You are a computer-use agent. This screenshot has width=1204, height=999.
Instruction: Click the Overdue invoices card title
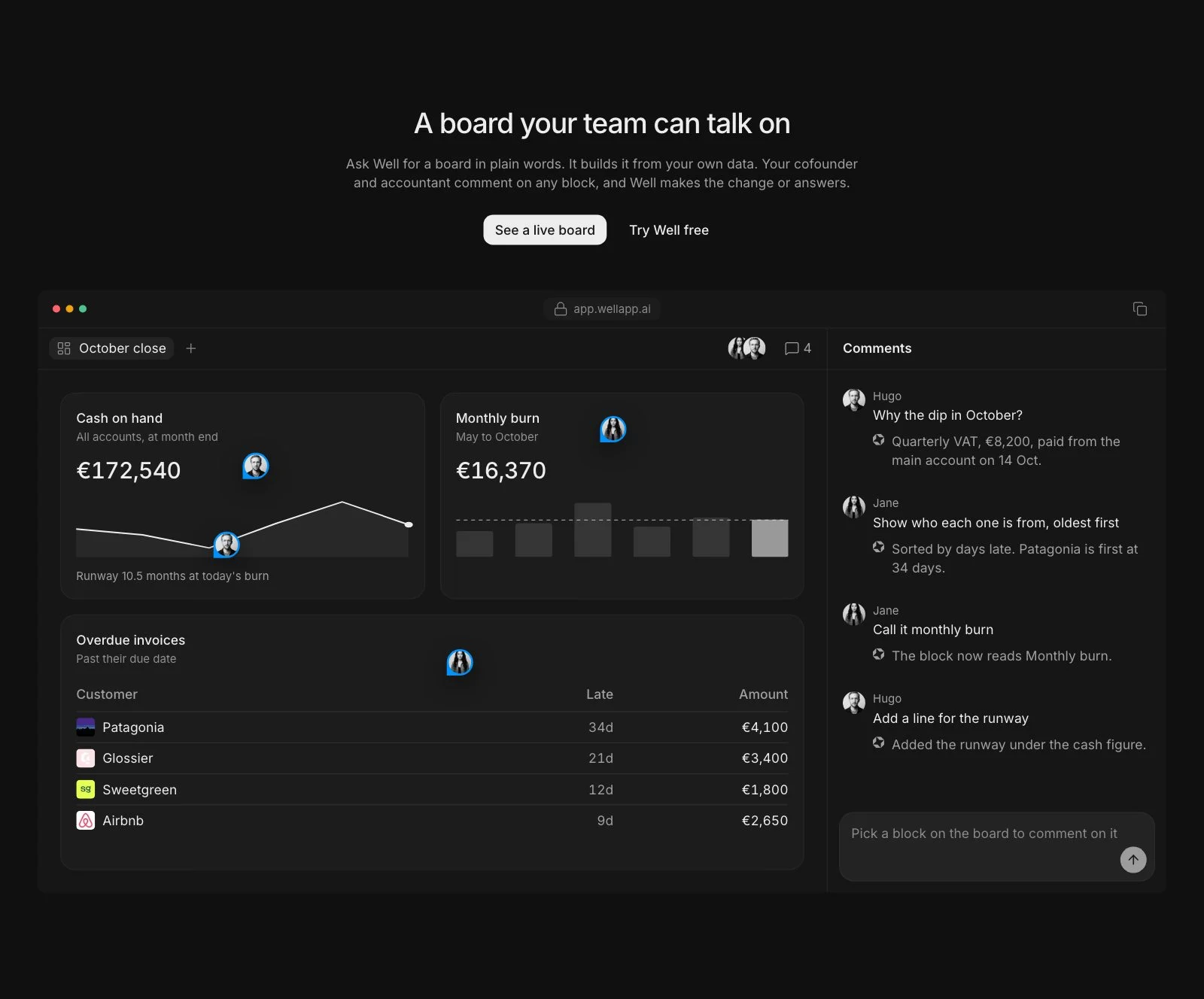pyautogui.click(x=131, y=640)
